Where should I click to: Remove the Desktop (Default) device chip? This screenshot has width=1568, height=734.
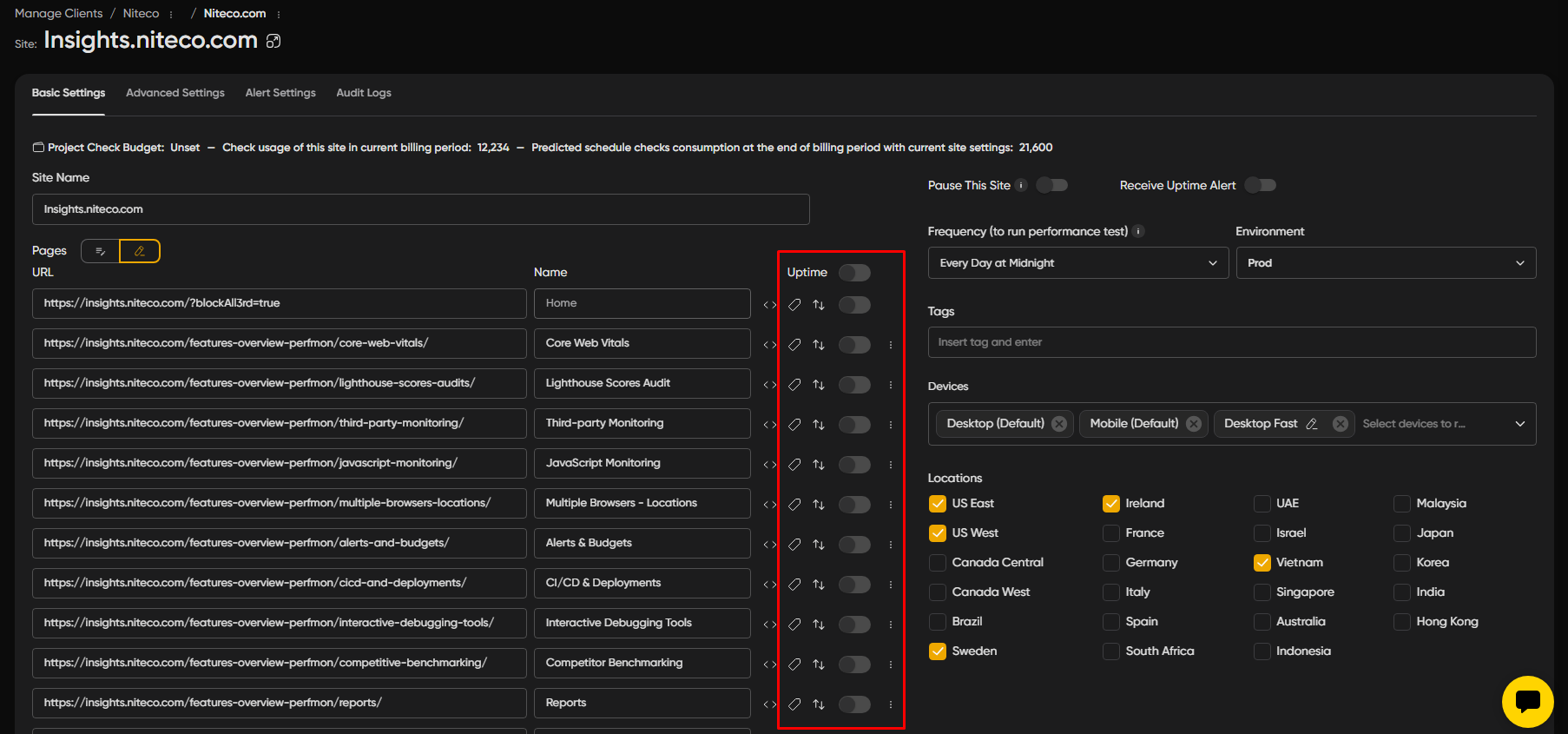click(1059, 424)
